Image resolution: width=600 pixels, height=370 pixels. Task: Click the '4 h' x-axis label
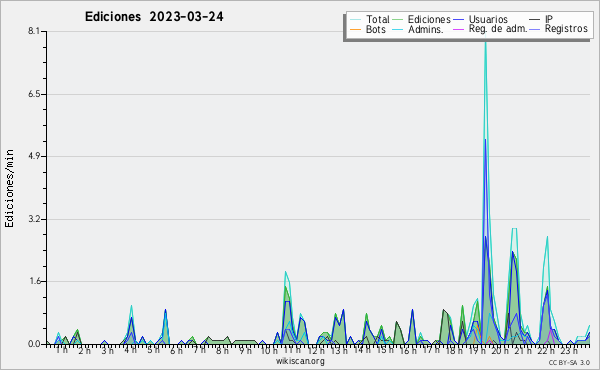click(130, 350)
